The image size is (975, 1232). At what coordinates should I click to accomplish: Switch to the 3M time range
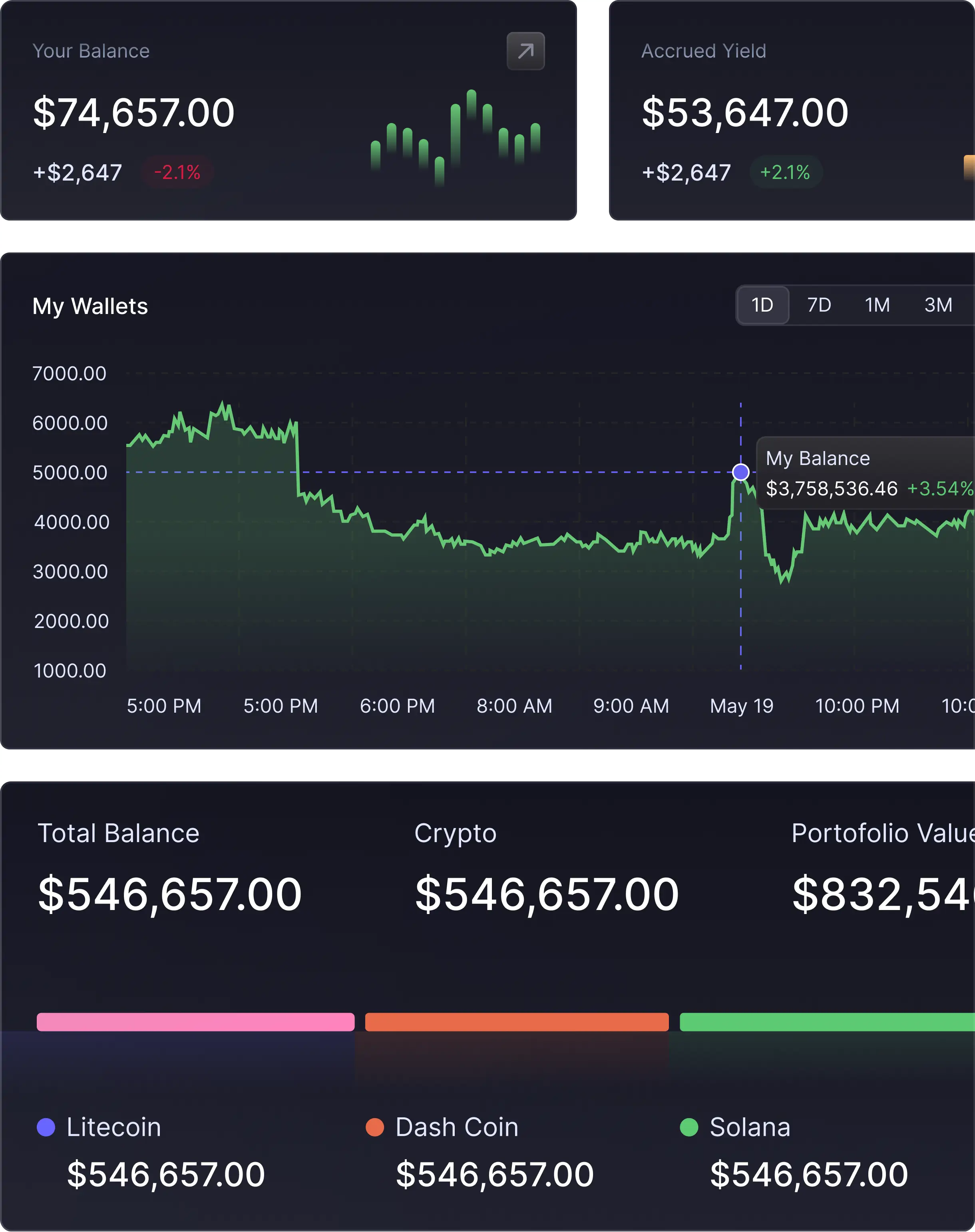[938, 305]
